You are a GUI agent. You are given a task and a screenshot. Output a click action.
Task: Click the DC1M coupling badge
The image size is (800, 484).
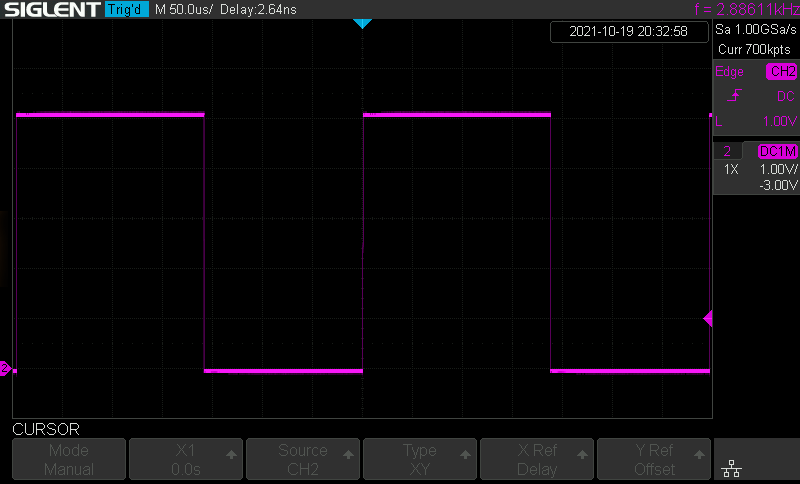click(778, 151)
